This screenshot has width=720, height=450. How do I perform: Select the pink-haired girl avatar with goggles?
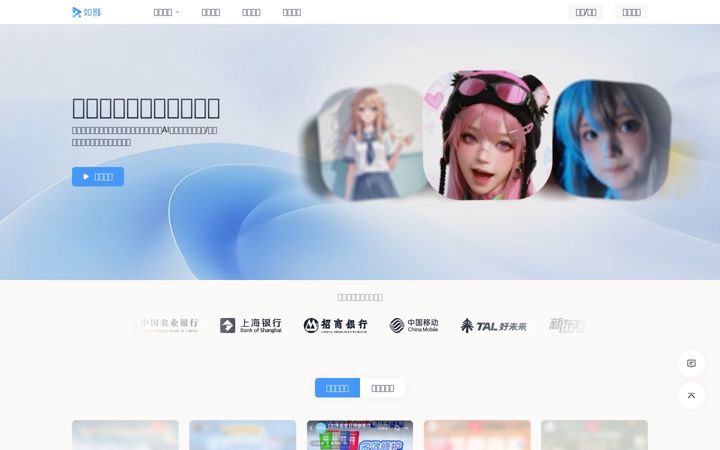coord(487,135)
